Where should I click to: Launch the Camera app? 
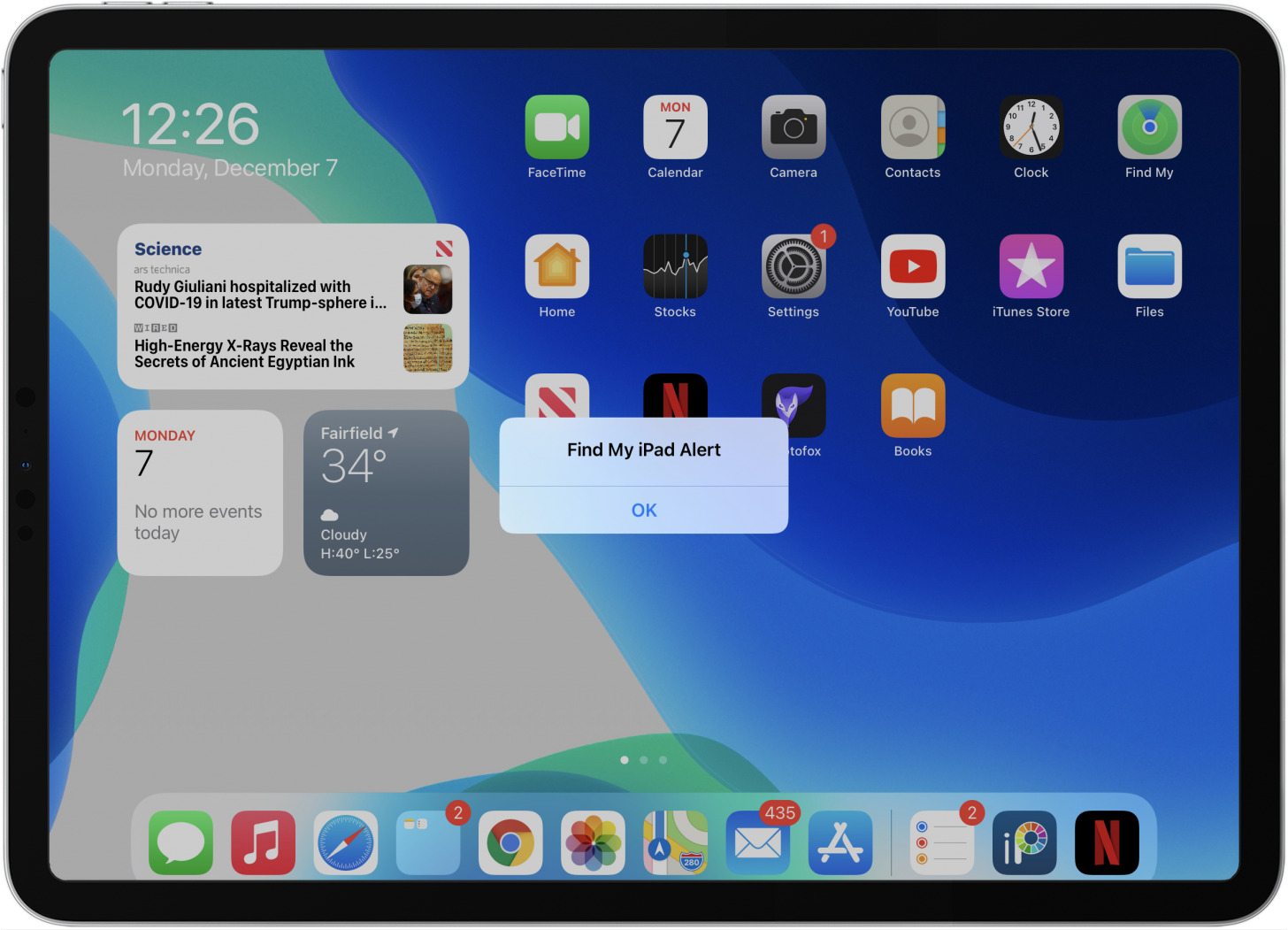point(793,128)
